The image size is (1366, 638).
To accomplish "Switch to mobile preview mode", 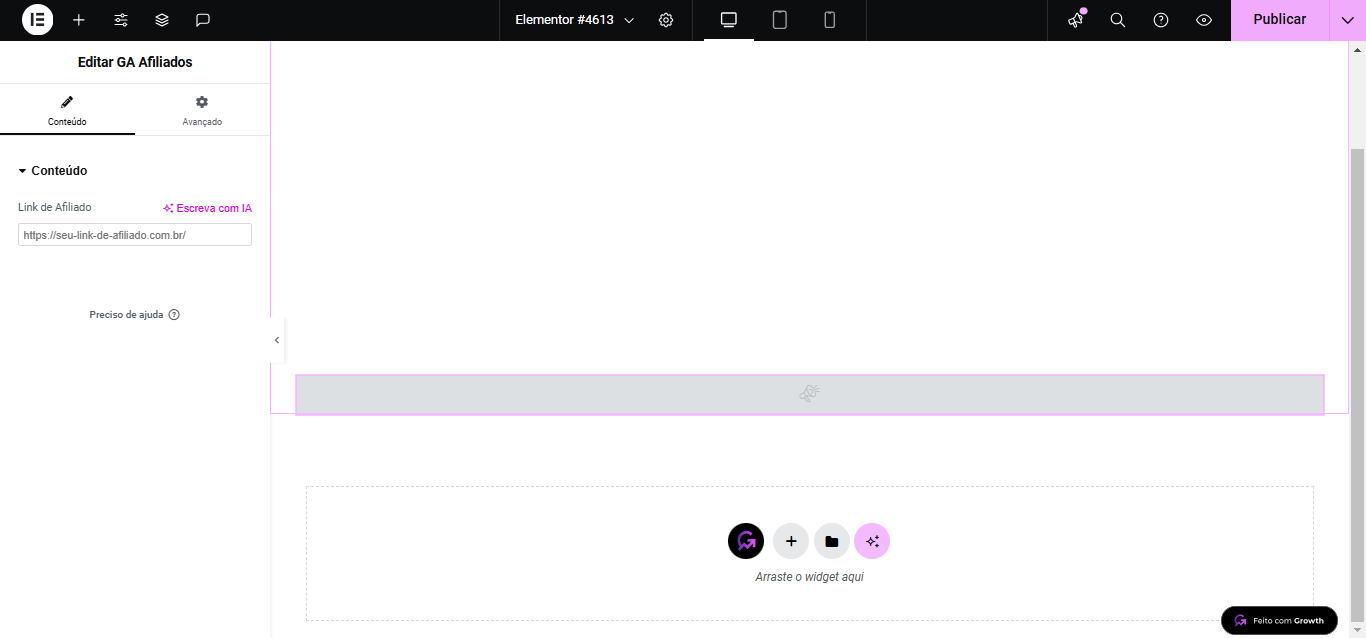I will [x=830, y=20].
